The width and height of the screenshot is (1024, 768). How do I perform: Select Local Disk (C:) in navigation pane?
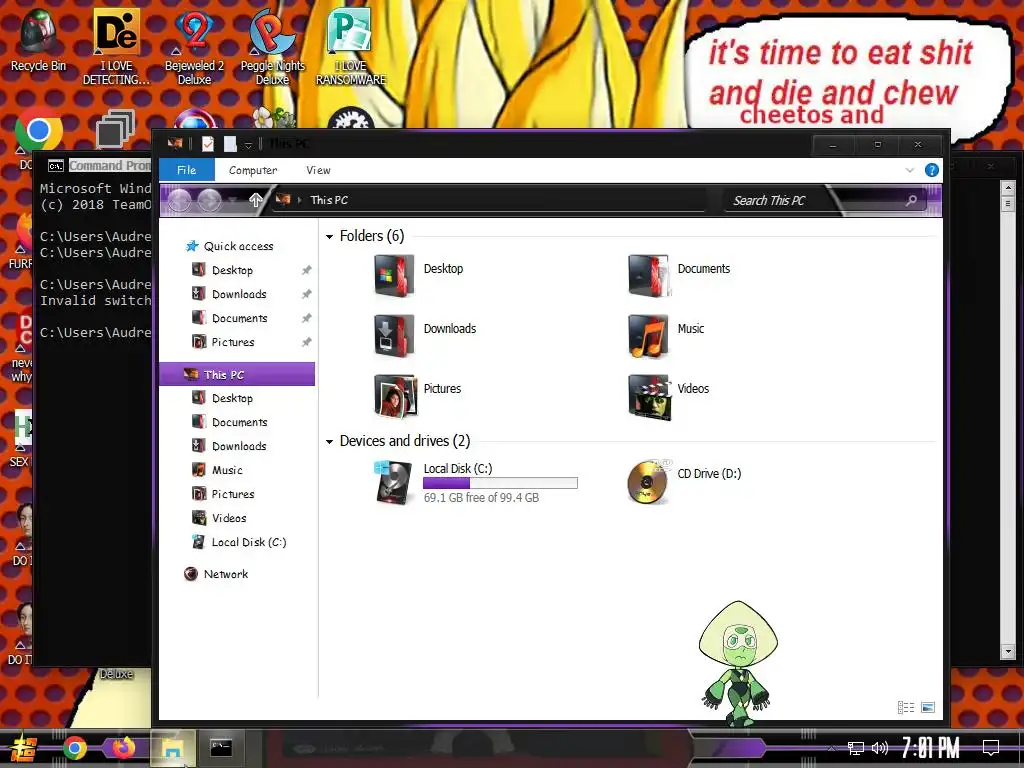click(x=249, y=542)
